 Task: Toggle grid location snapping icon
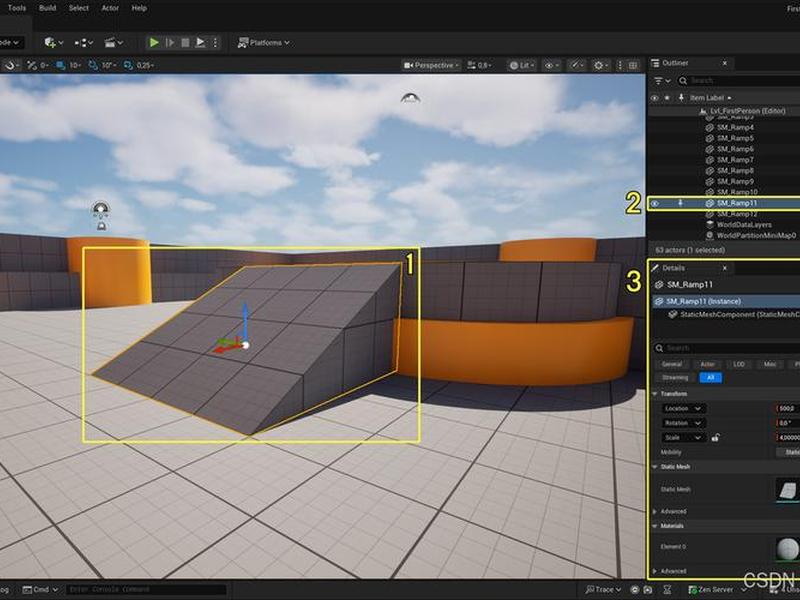tap(61, 65)
